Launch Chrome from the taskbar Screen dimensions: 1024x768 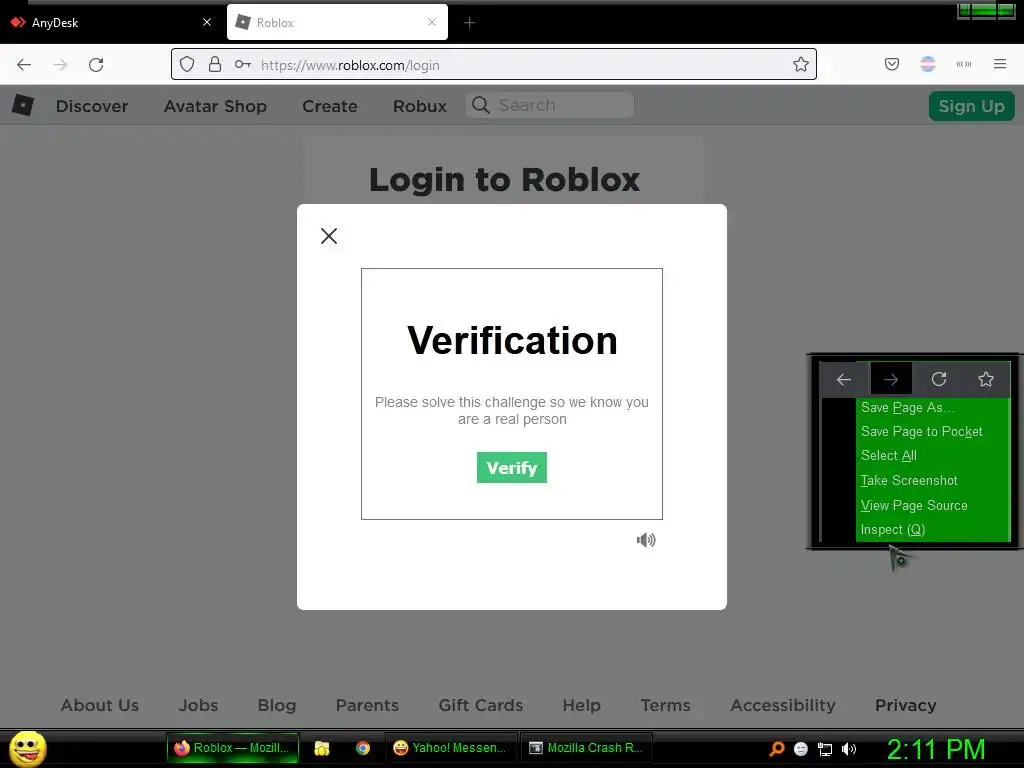click(x=363, y=748)
